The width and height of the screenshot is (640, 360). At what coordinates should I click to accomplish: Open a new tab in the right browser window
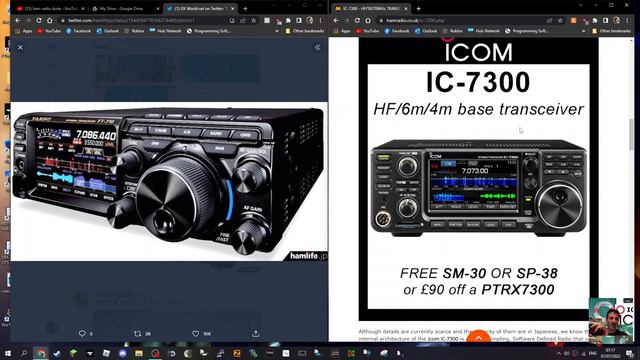pyautogui.click(x=418, y=8)
